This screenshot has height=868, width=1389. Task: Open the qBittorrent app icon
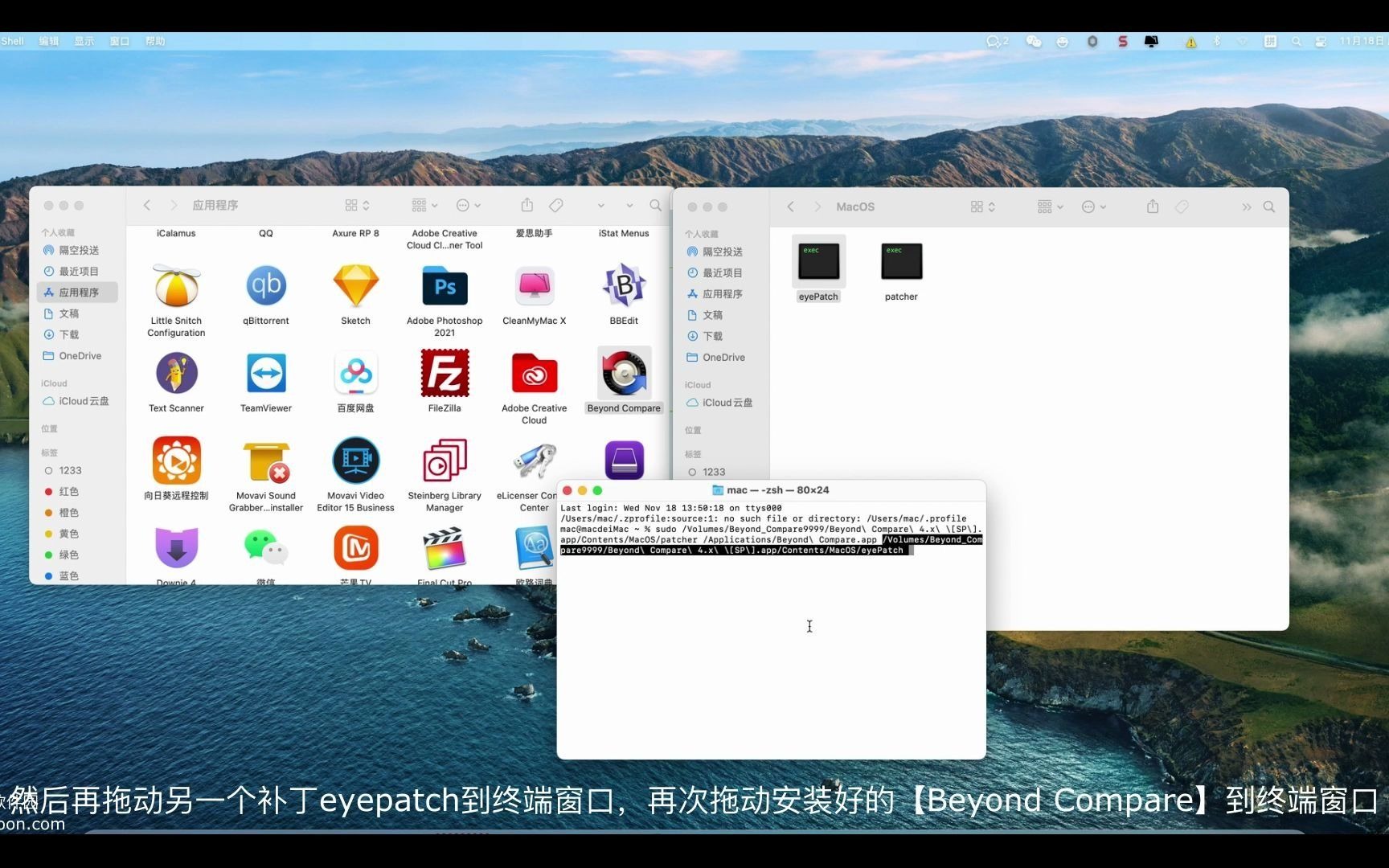pyautogui.click(x=266, y=286)
